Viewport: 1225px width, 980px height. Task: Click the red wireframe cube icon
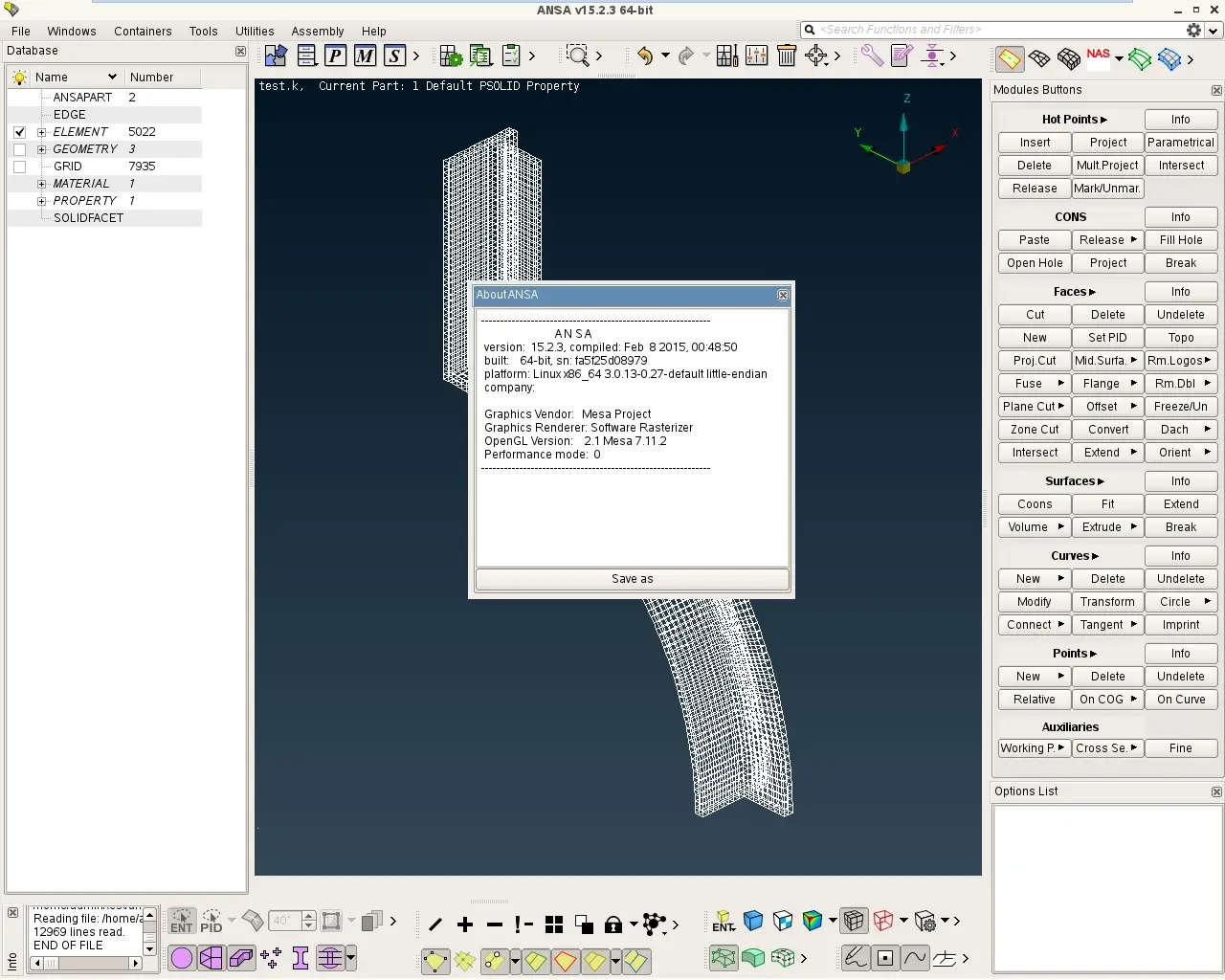pyautogui.click(x=883, y=921)
